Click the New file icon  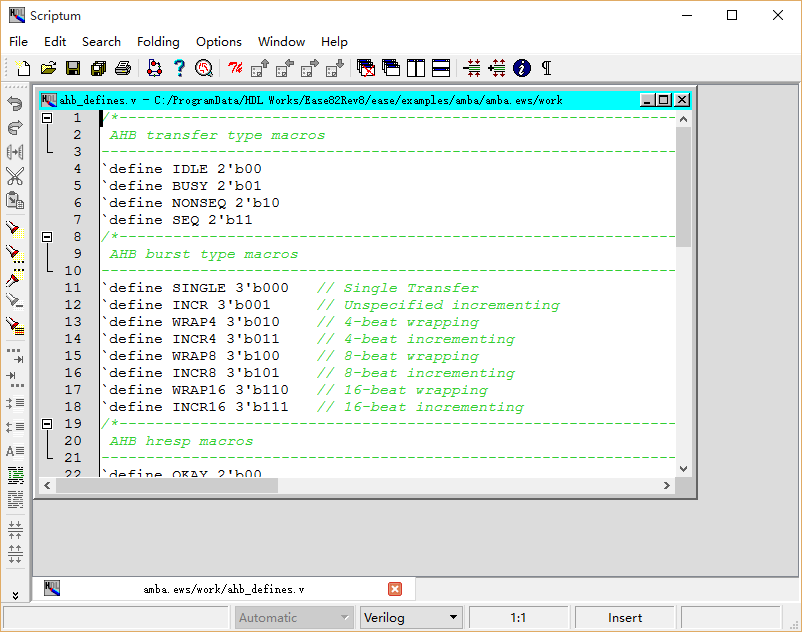22,68
